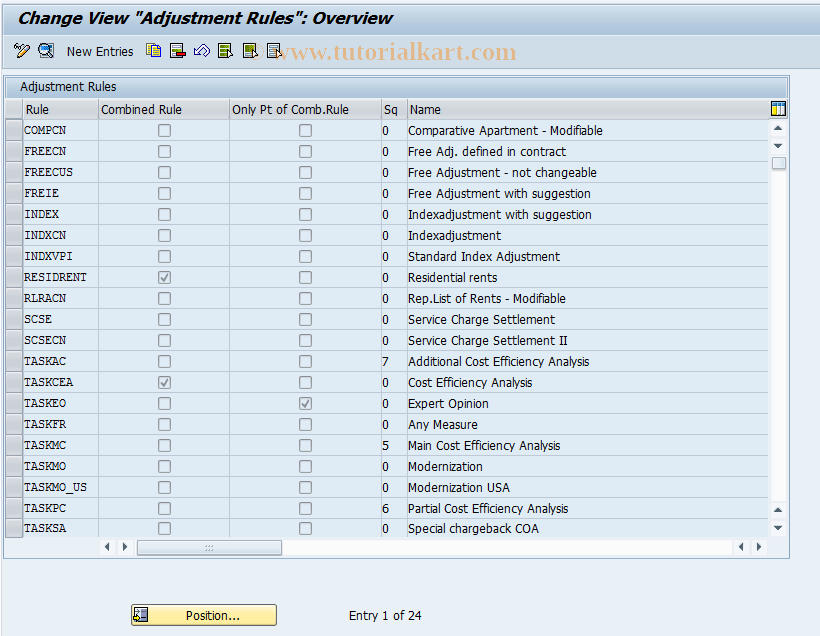The height and width of the screenshot is (636, 820).
Task: Click left arrow of the right horizontal scrollbar
Action: coord(741,547)
